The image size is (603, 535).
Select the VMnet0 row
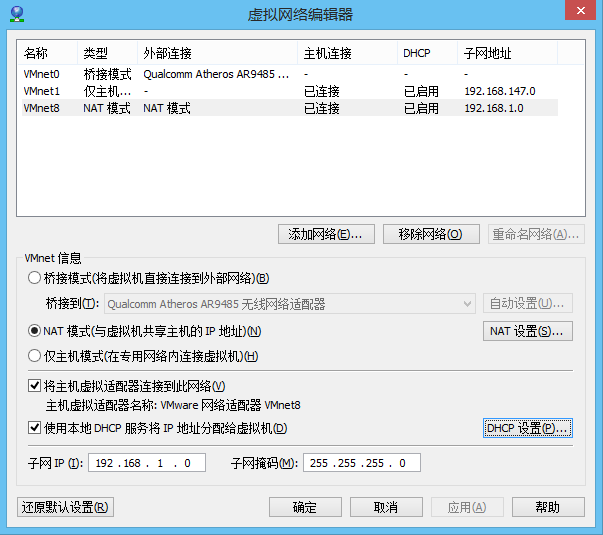(x=290, y=74)
